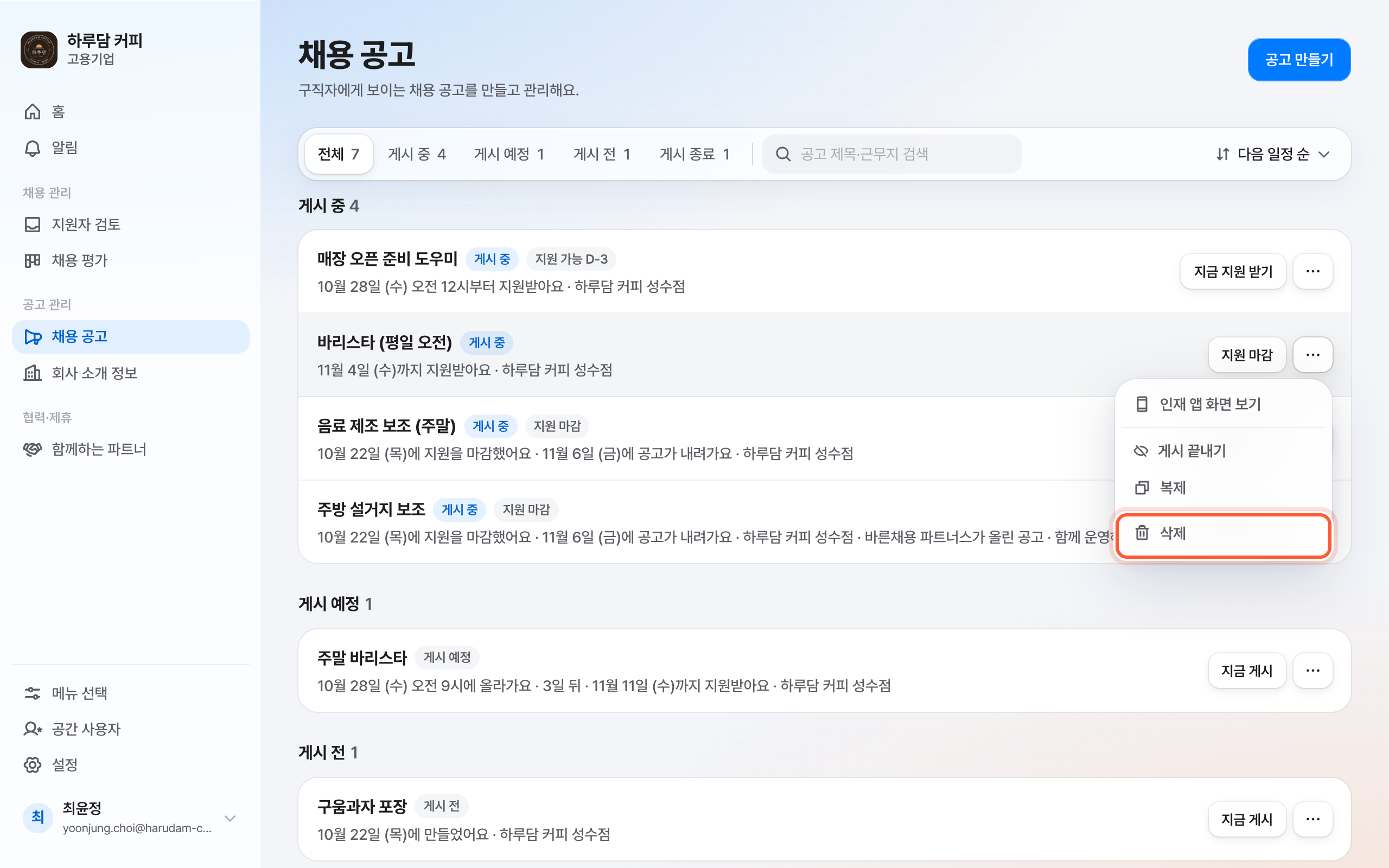Open more options for 매장 오픈 준비 도우미
The width and height of the screenshot is (1389, 868).
point(1312,272)
